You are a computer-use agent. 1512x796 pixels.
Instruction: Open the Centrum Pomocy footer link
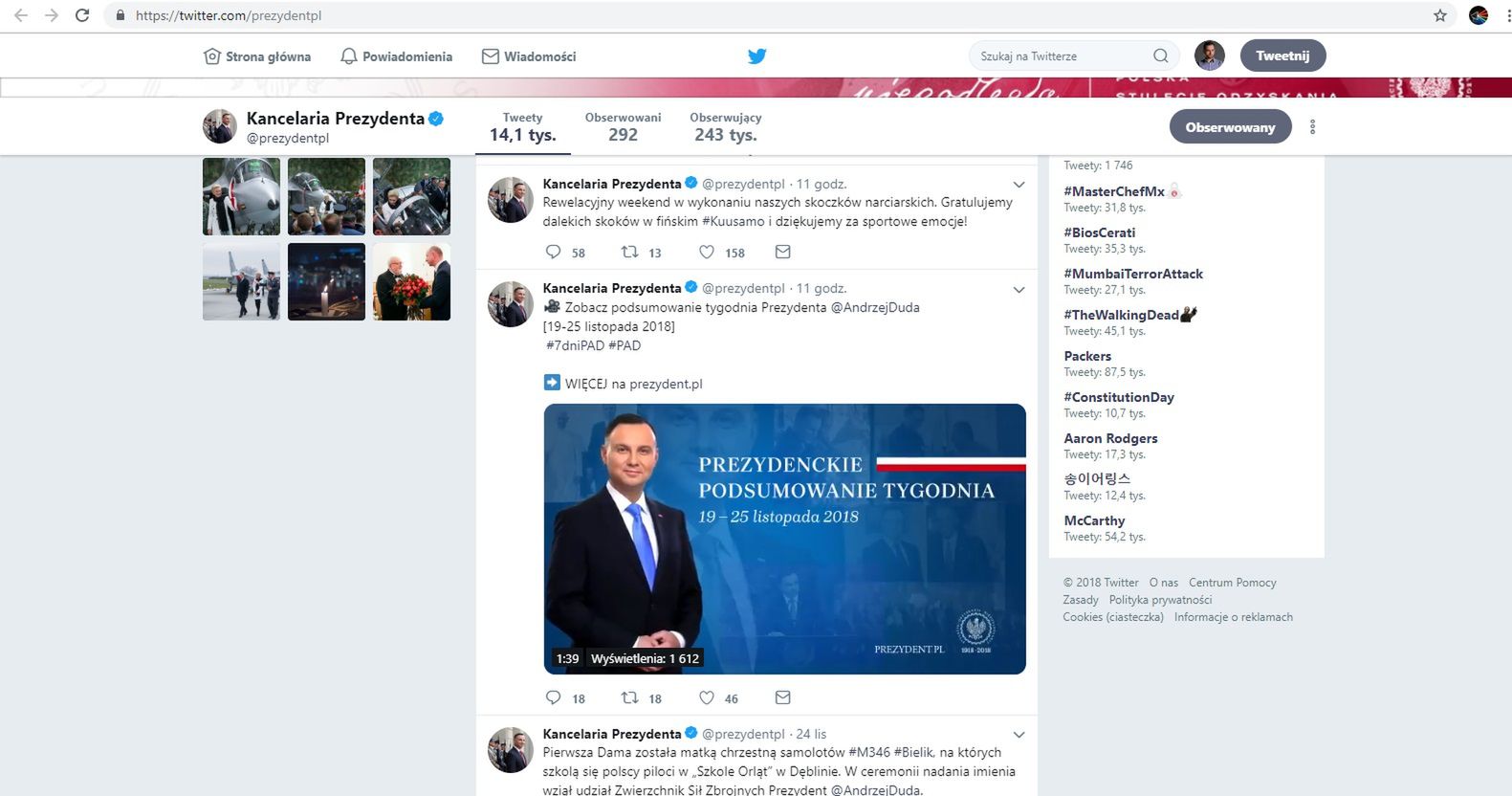coord(1232,583)
